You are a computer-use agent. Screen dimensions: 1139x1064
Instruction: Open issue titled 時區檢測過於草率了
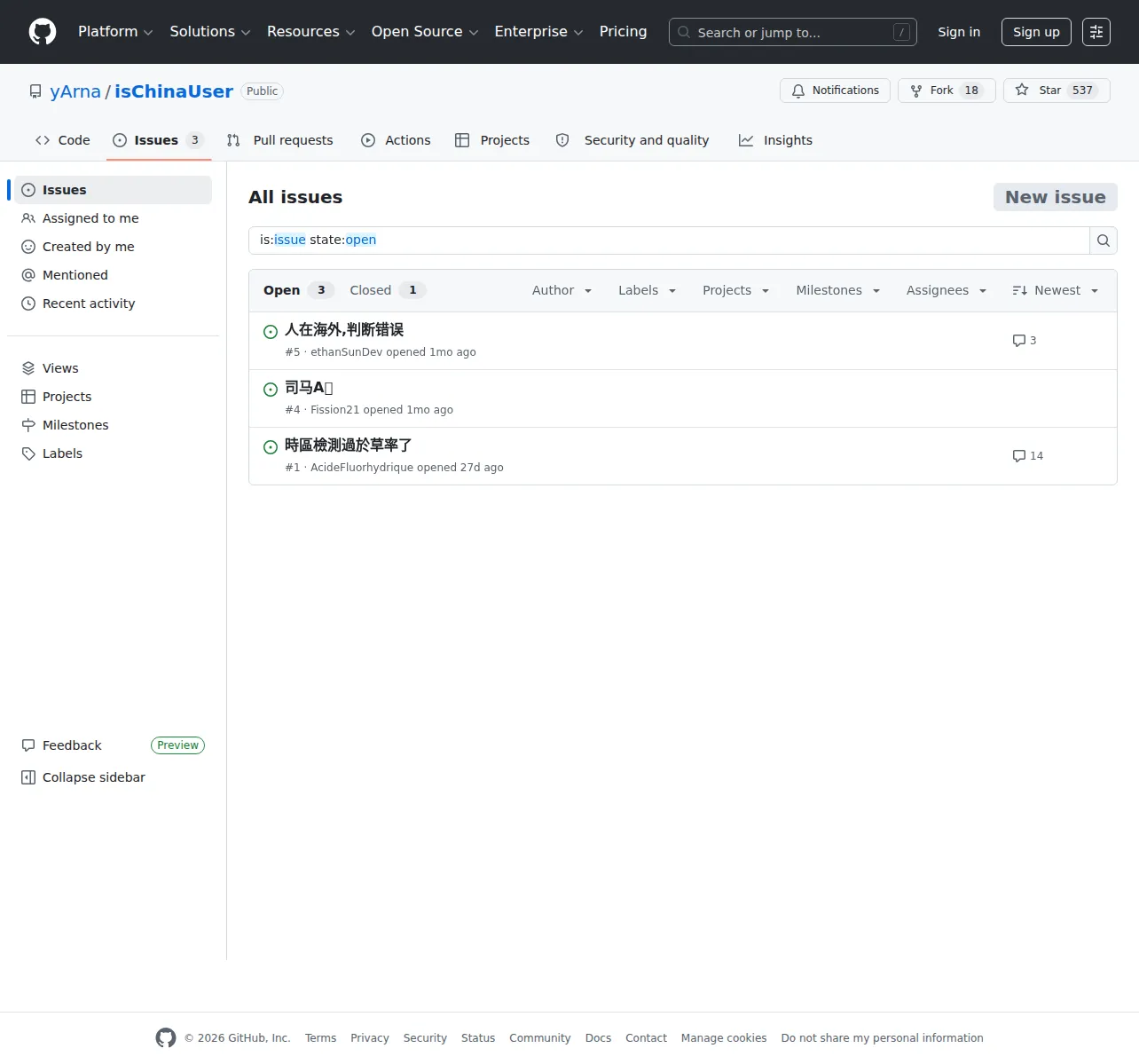pos(348,445)
